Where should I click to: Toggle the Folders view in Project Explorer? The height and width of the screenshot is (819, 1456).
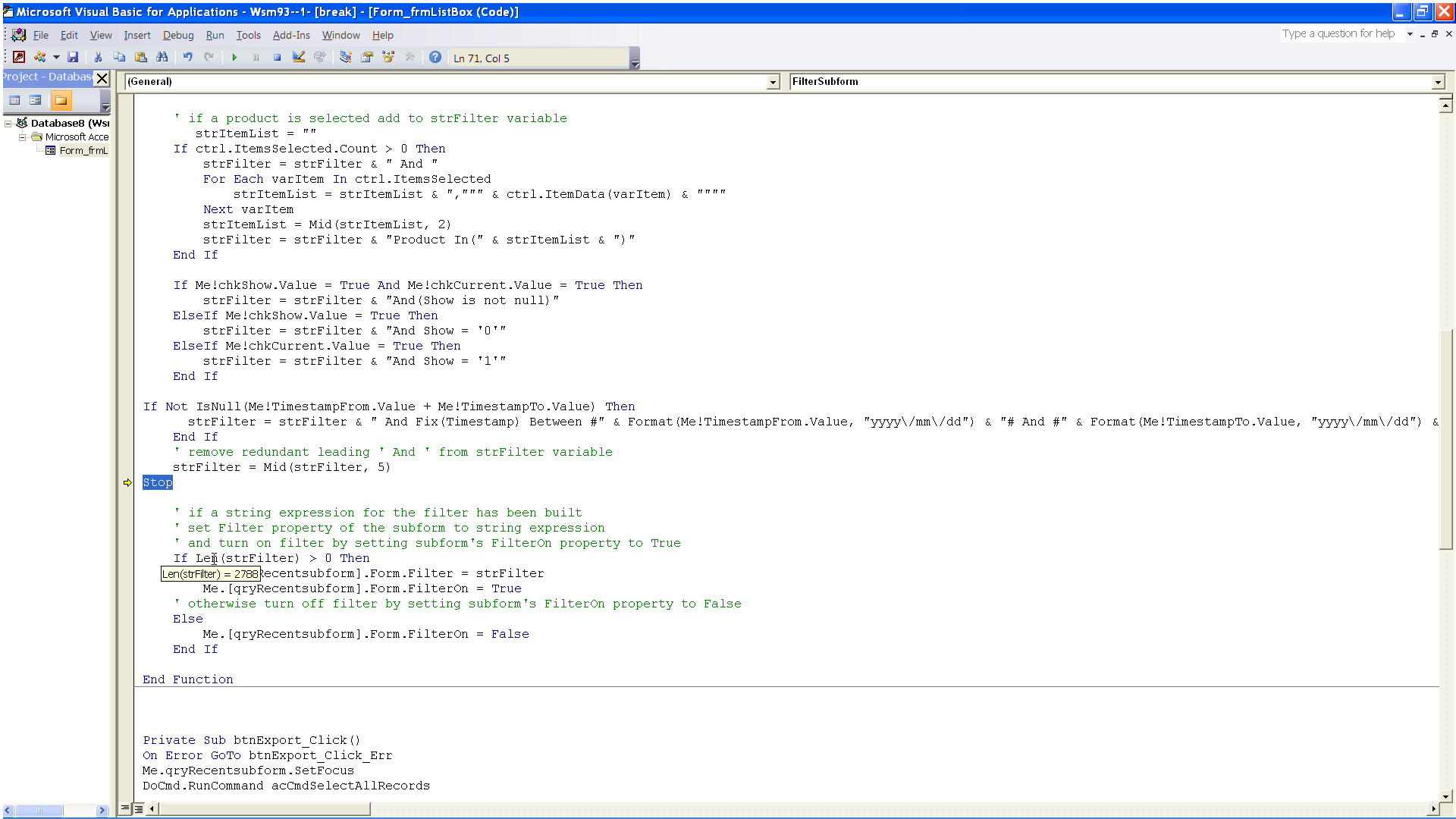pyautogui.click(x=61, y=100)
